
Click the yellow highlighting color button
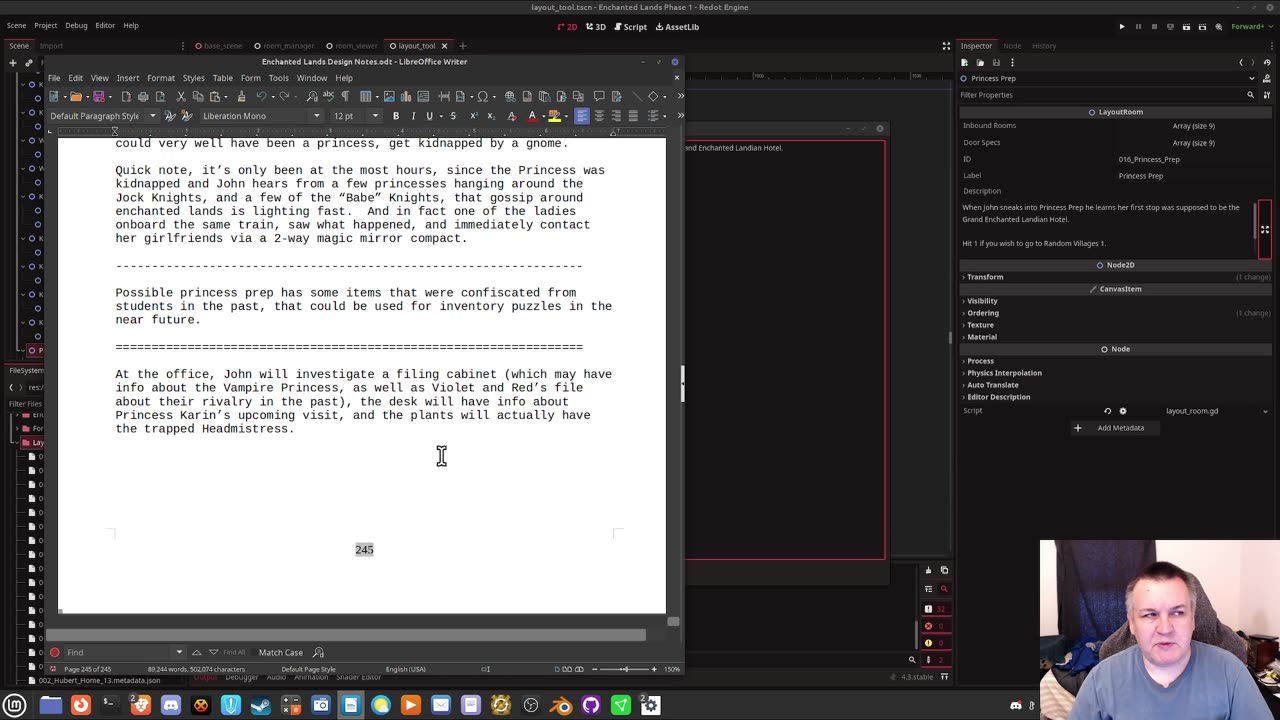click(x=554, y=116)
